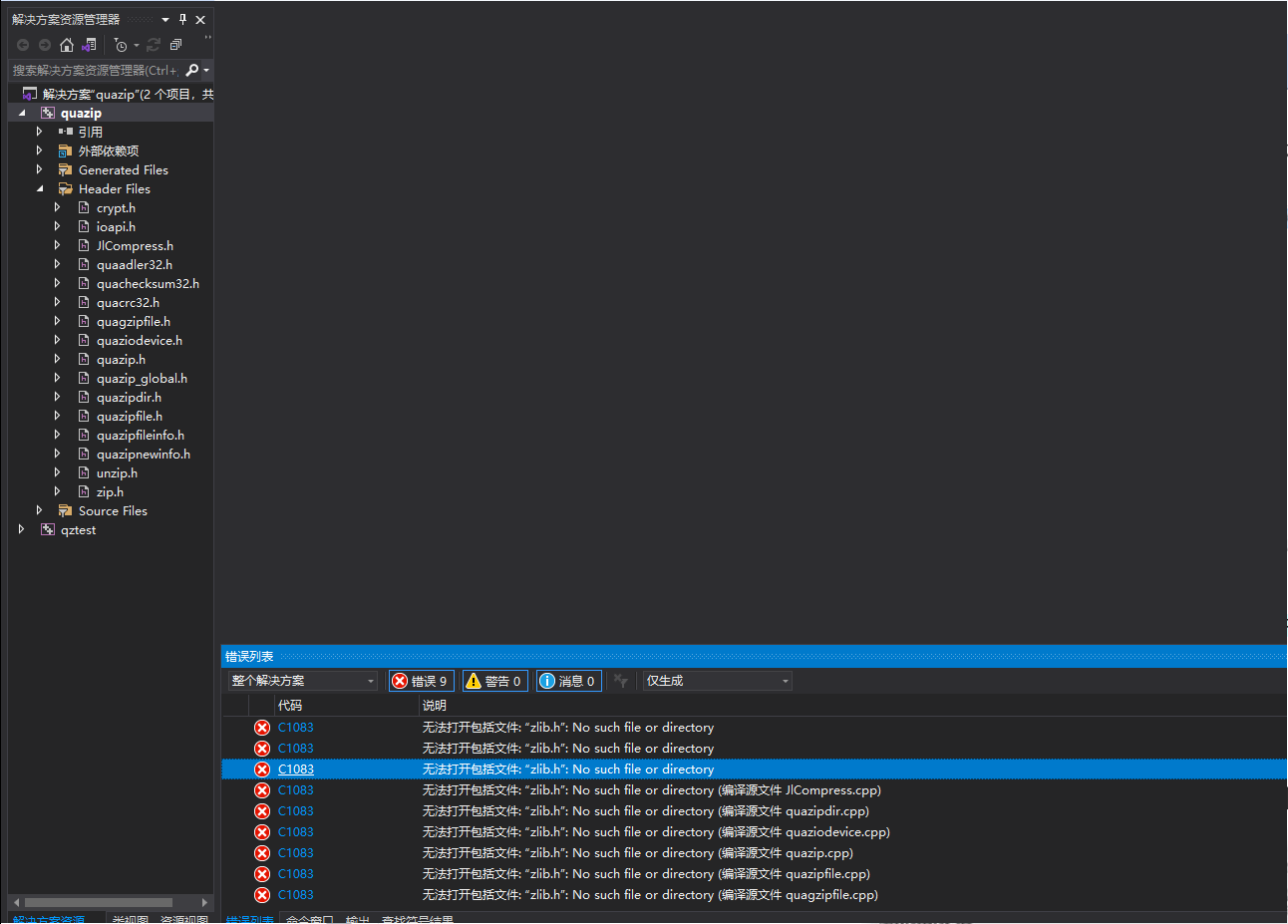Click the Forward navigation arrow in Solution Explorer
The height and width of the screenshot is (924, 1288).
tap(45, 45)
